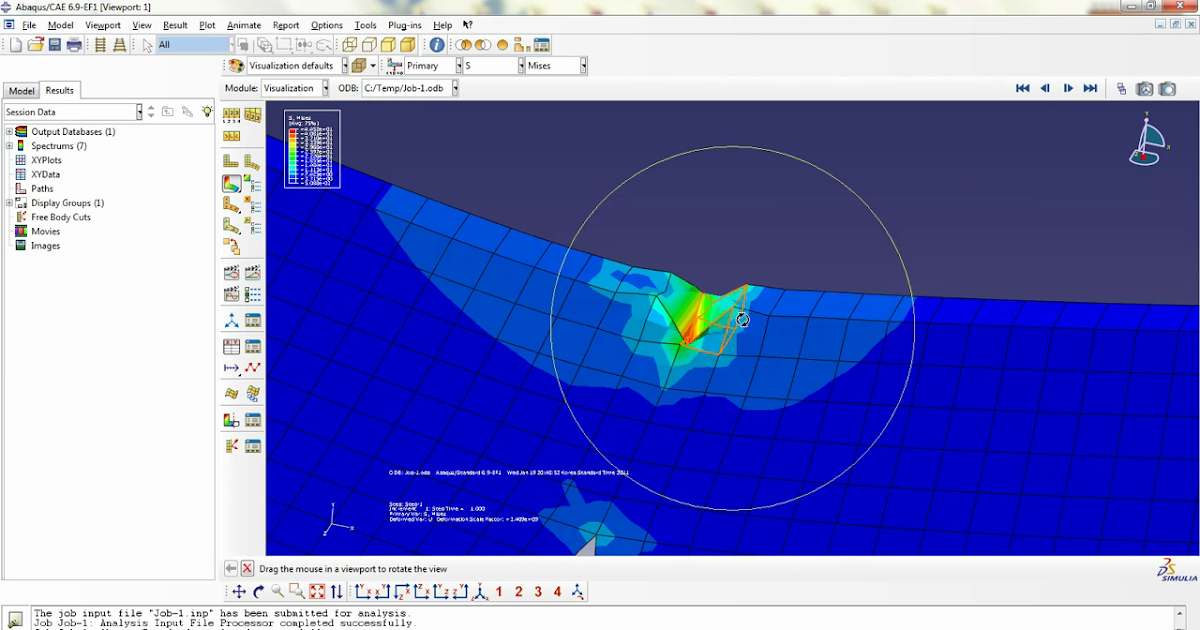Select XYPlots in the results tree
The image size is (1200, 630).
coord(46,160)
